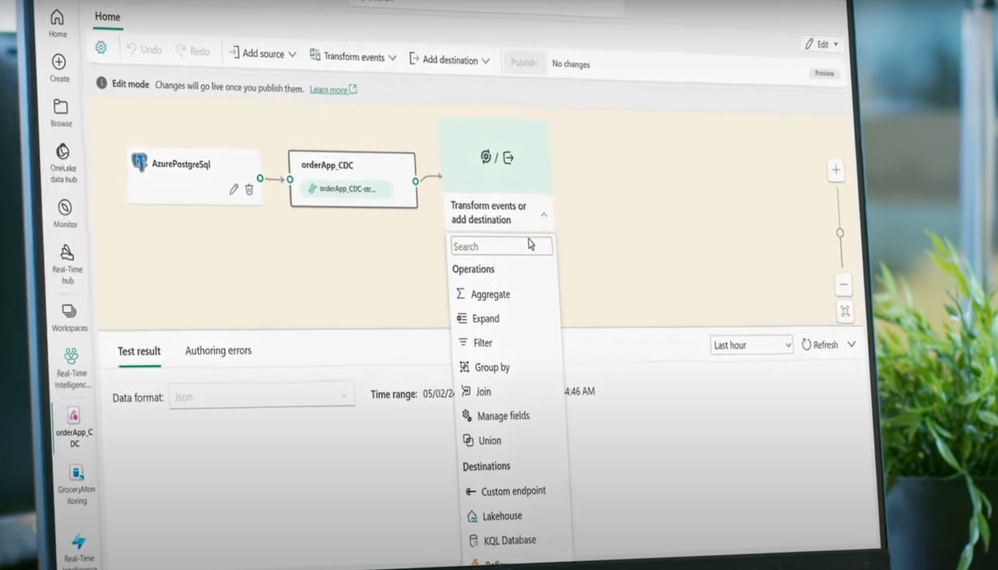
Task: Click the "No changes" status text
Action: 570,64
